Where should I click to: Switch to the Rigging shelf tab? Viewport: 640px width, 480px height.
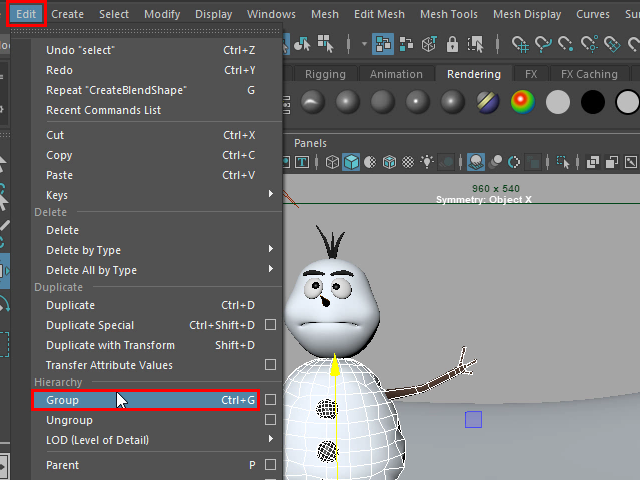pos(325,74)
